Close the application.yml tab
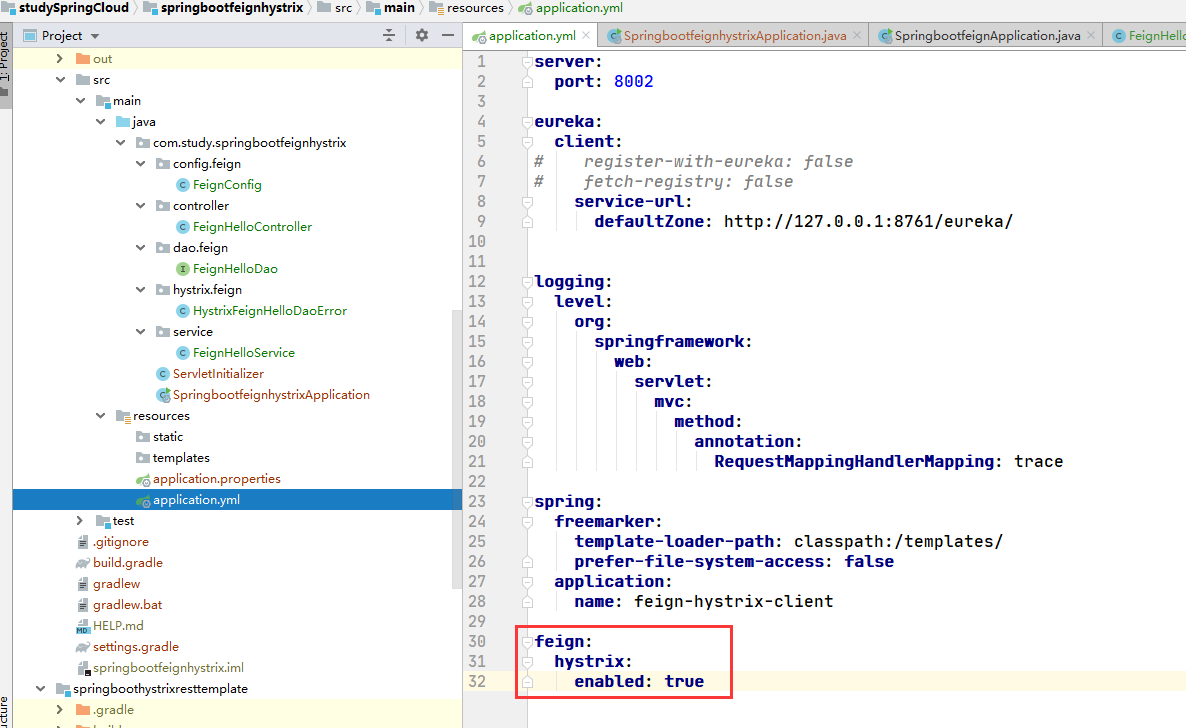This screenshot has width=1186, height=728. (x=586, y=36)
